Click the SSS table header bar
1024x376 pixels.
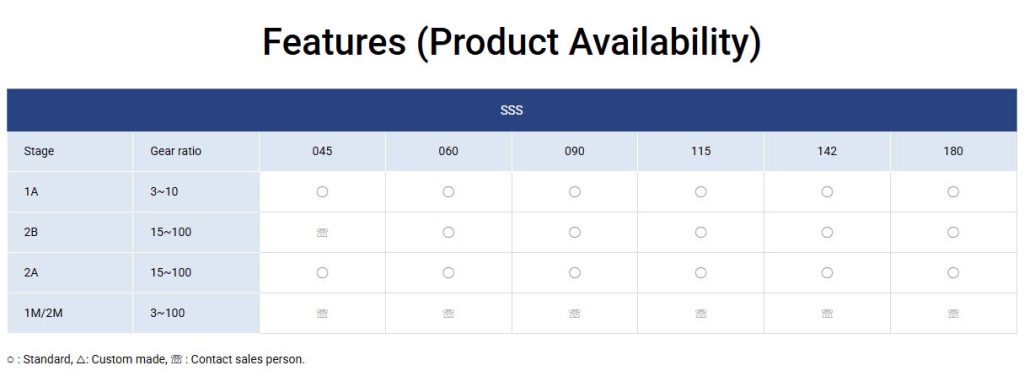[511, 110]
